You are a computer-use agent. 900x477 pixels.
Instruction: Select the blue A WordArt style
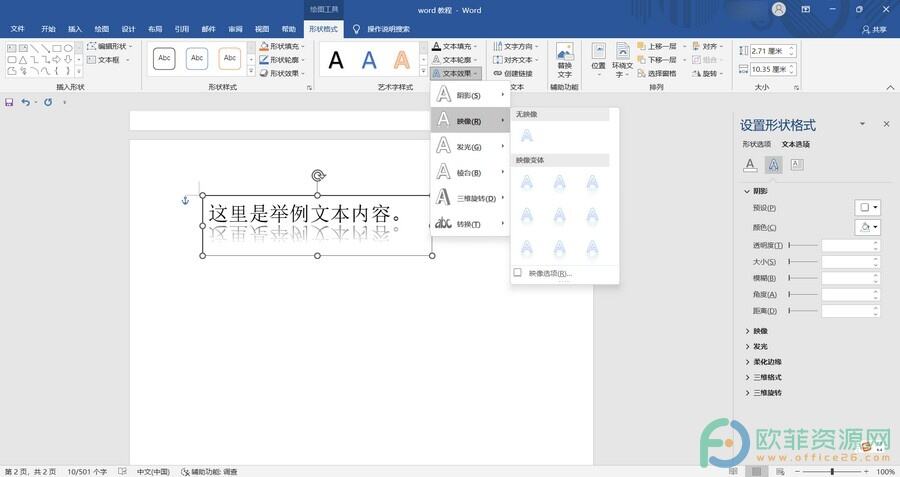(369, 60)
